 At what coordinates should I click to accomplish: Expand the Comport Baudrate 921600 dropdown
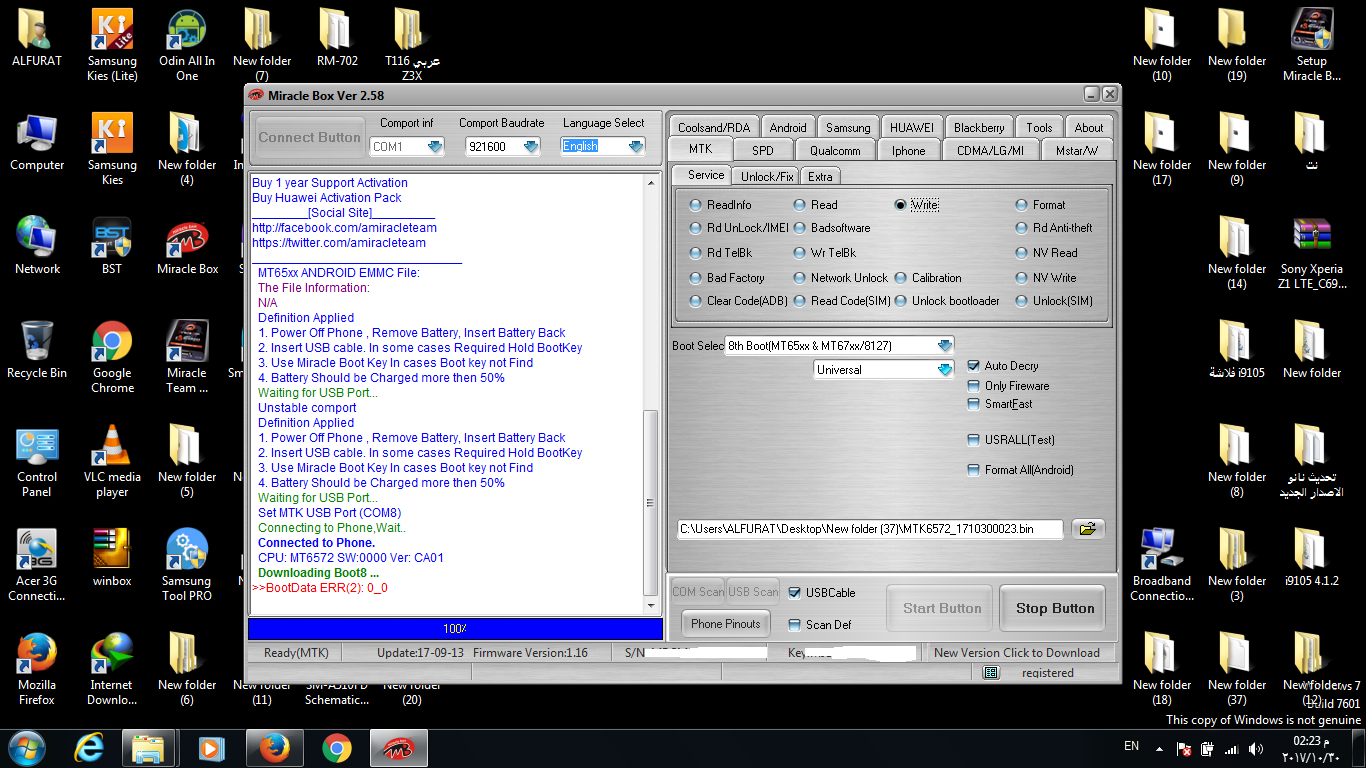pos(503,147)
